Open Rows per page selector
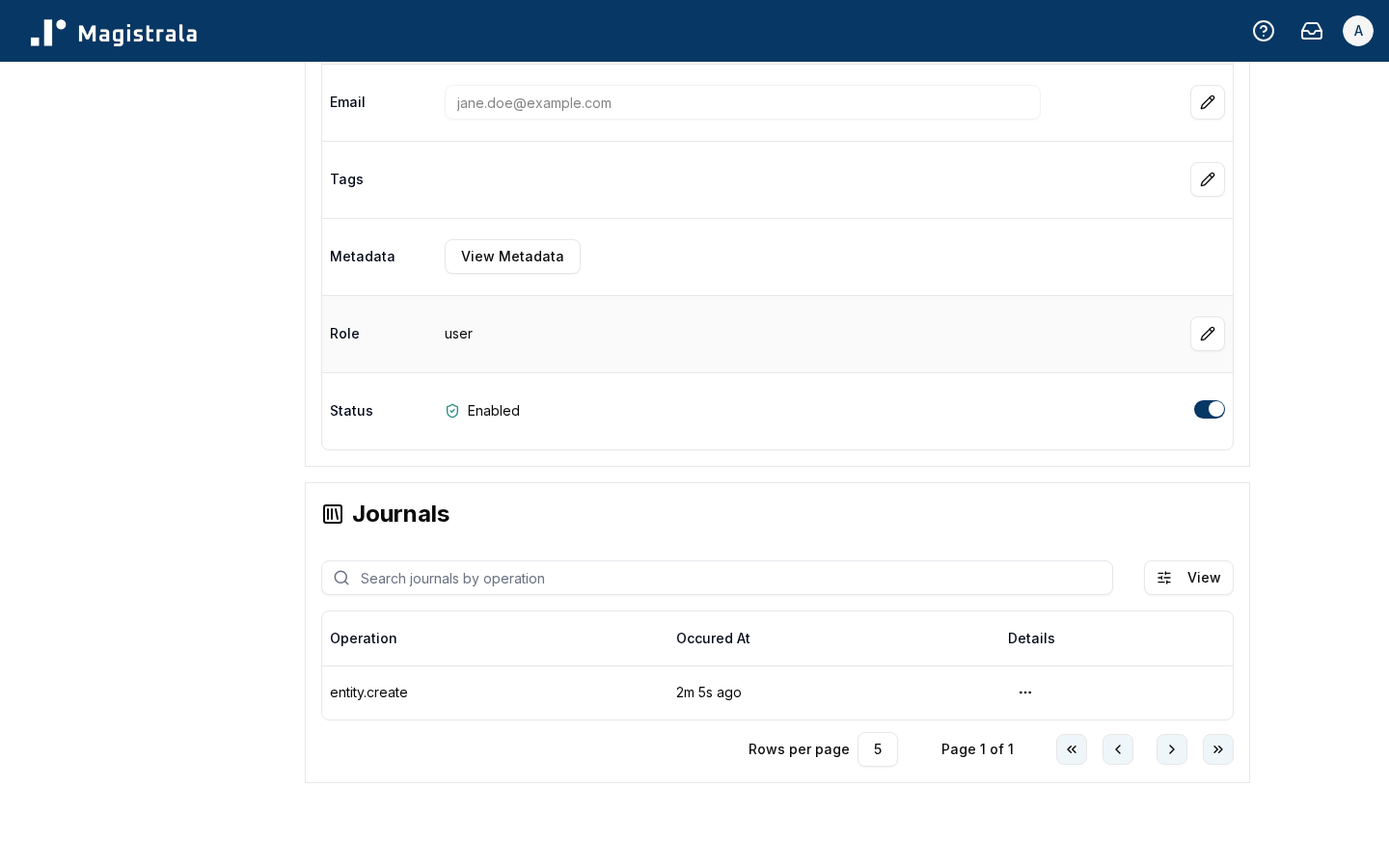Image resolution: width=1389 pixels, height=868 pixels. point(878,749)
